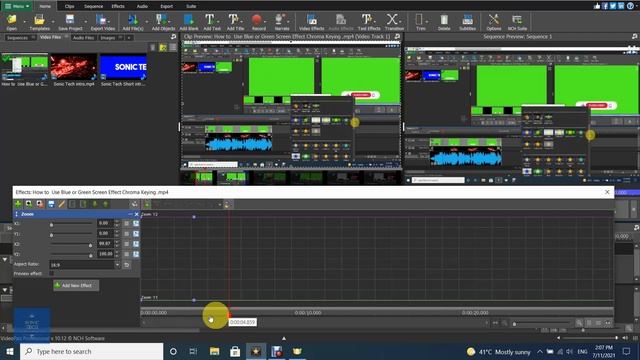Switch to the Clips ribbon tab
The width and height of the screenshot is (640, 360).
[x=69, y=6]
